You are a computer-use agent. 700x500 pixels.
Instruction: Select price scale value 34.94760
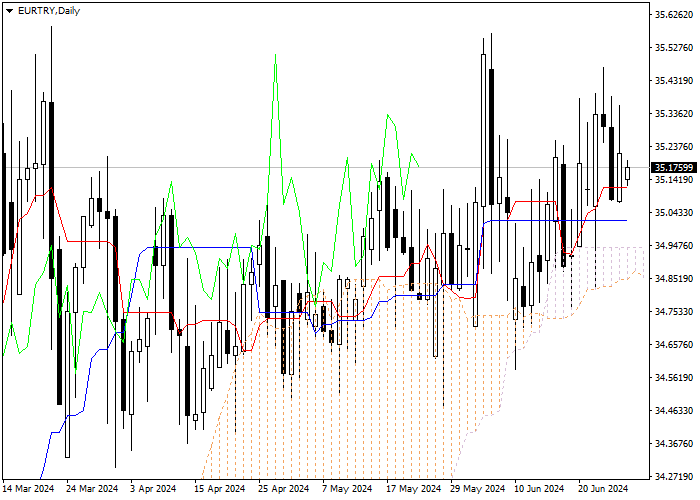click(x=674, y=246)
